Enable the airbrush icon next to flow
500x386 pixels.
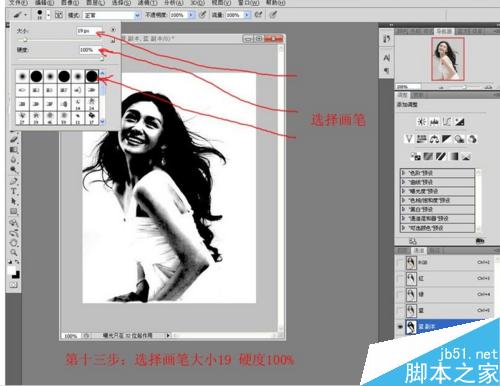click(258, 15)
